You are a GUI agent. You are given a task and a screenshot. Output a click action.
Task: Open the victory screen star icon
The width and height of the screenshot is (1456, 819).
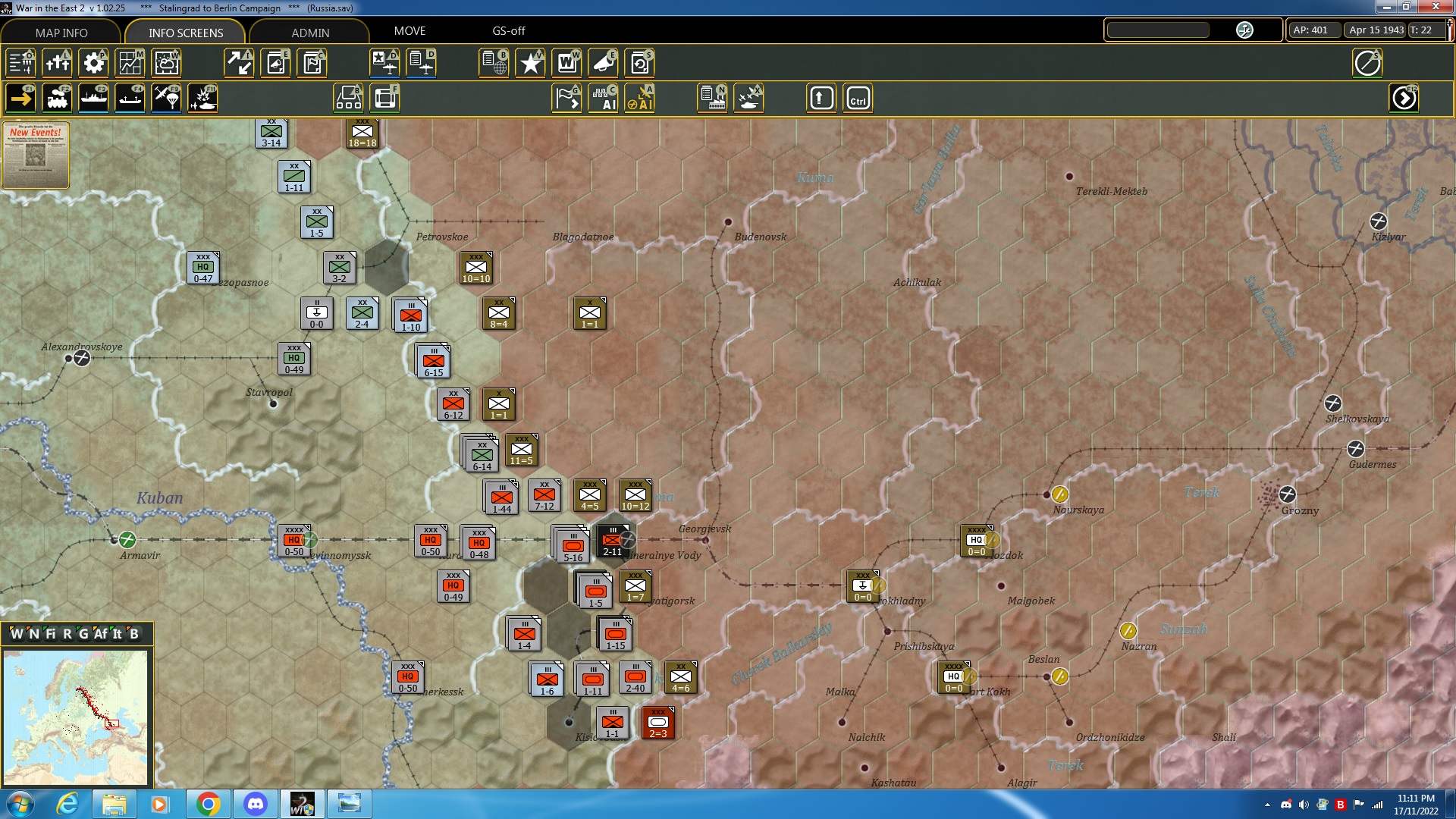(x=530, y=63)
